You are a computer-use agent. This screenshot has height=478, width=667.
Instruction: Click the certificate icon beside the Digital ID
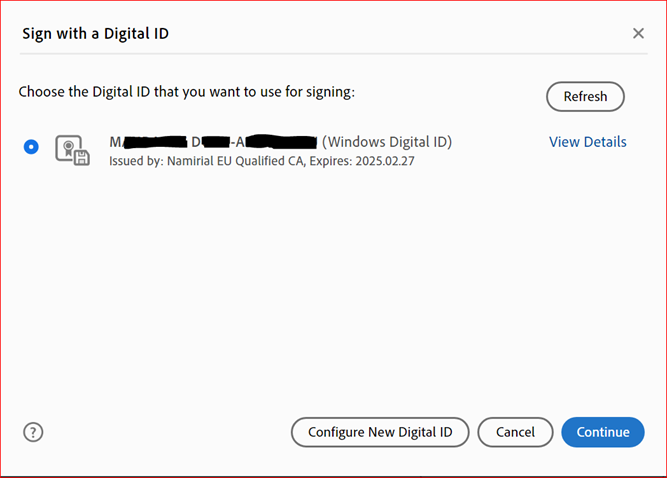coord(72,150)
